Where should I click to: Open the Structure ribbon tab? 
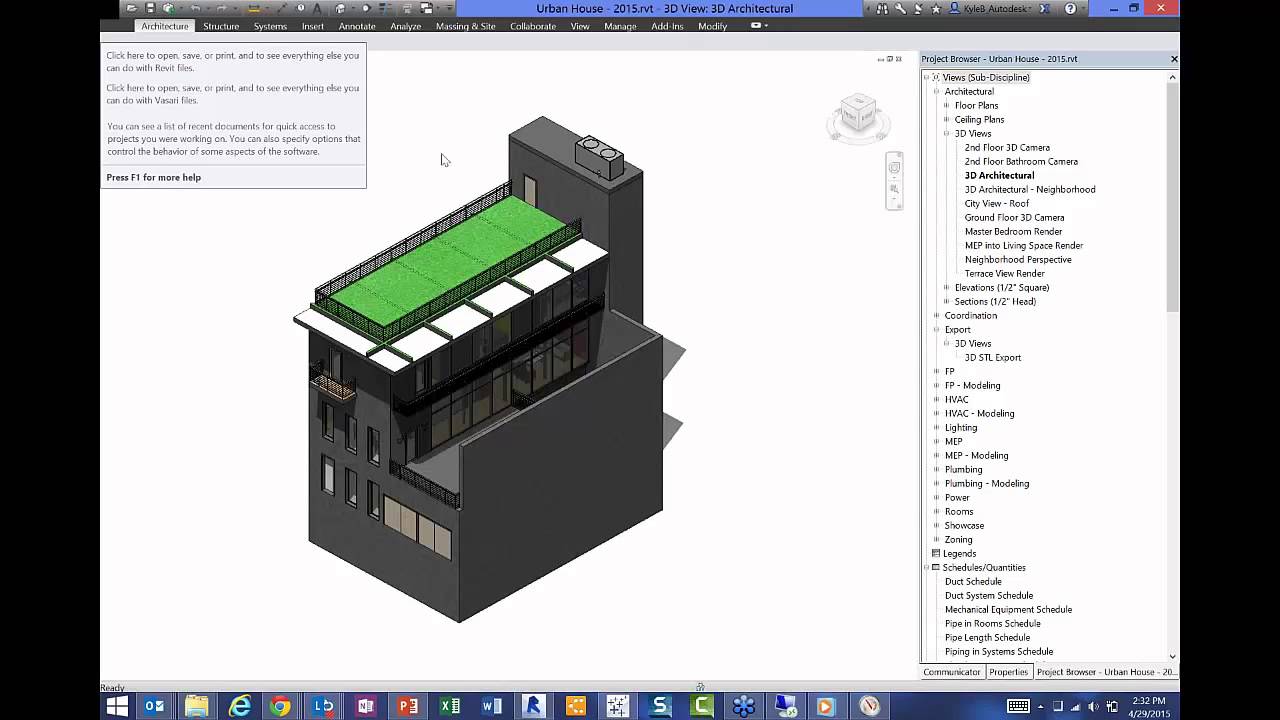[x=221, y=26]
